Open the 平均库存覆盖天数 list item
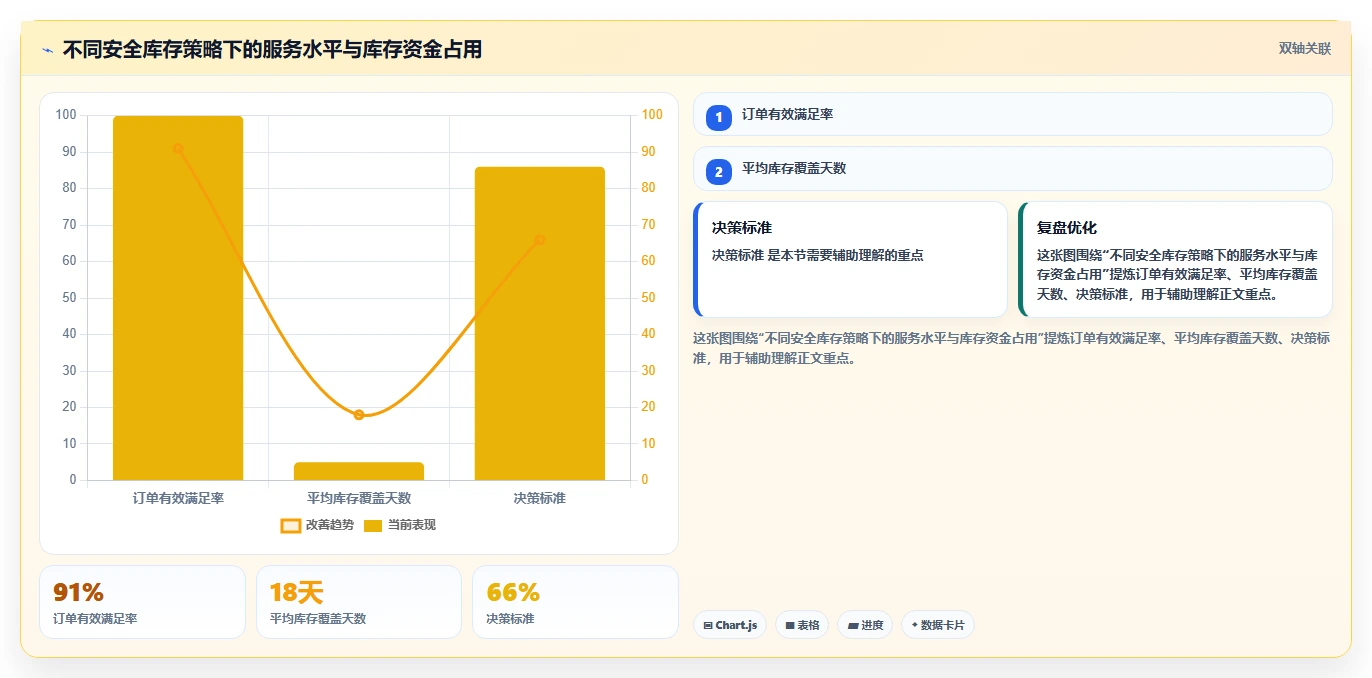Screen dimensions: 1372x678 click(x=1013, y=168)
